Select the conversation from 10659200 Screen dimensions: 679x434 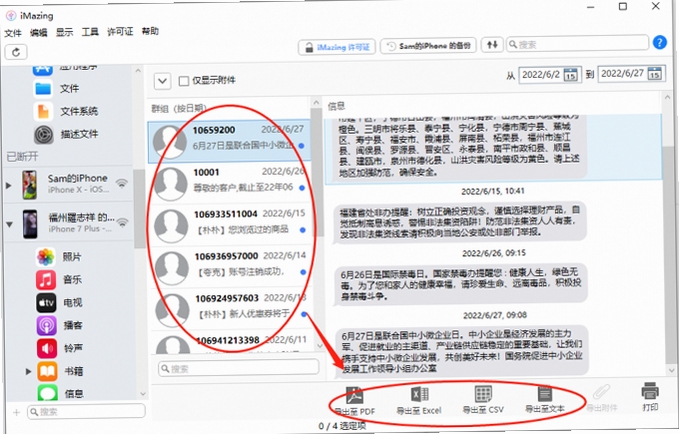(x=230, y=141)
